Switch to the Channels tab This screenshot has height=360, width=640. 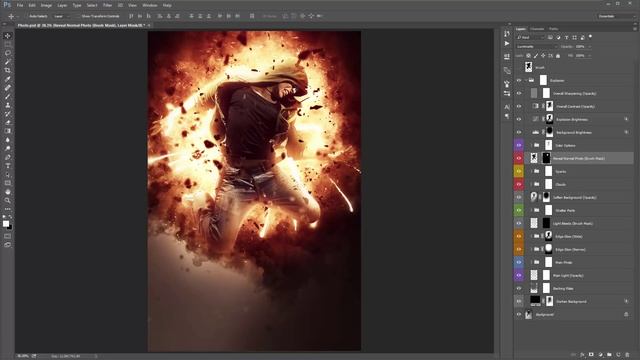click(537, 29)
